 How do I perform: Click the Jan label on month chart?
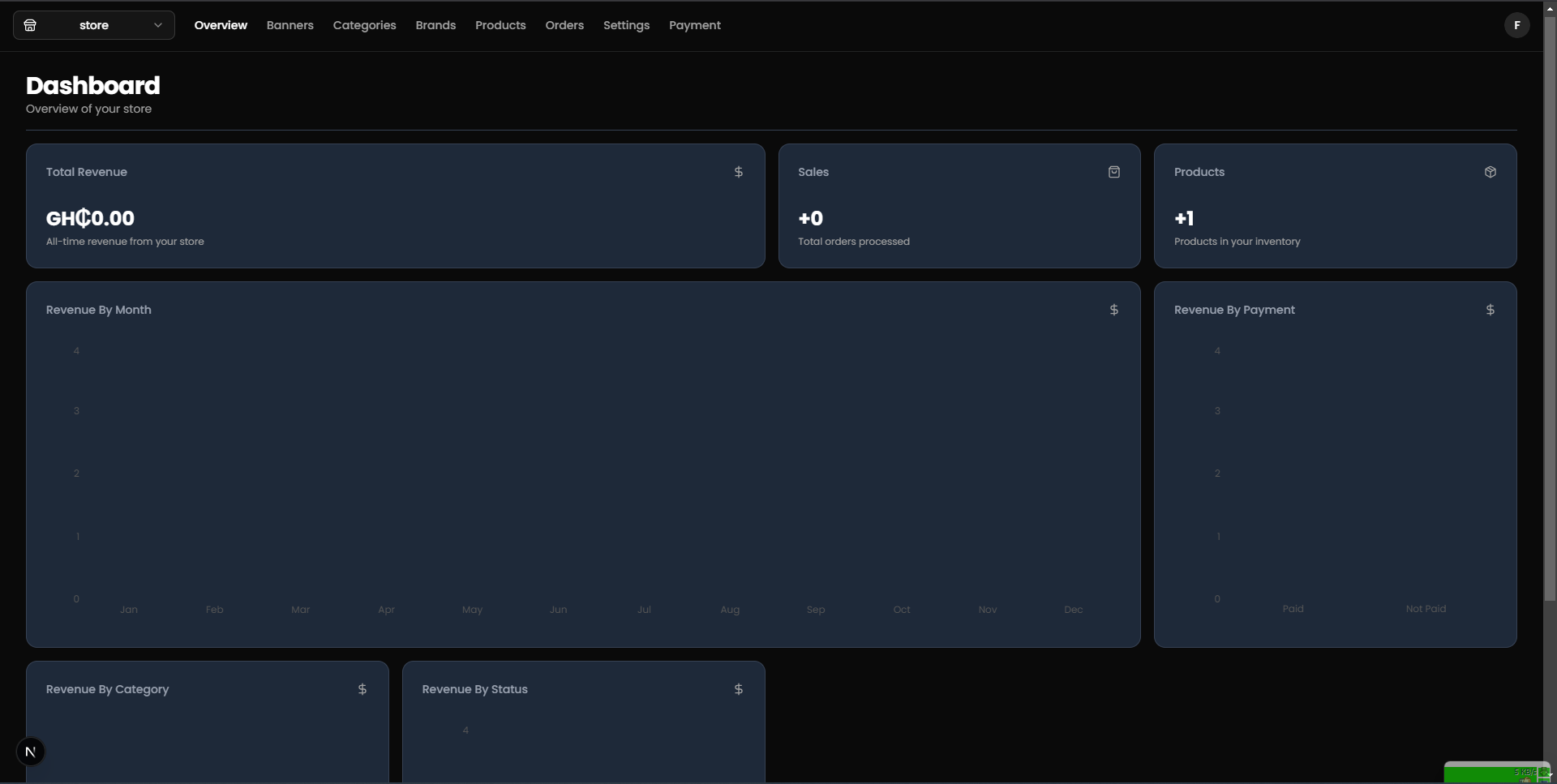(x=129, y=610)
